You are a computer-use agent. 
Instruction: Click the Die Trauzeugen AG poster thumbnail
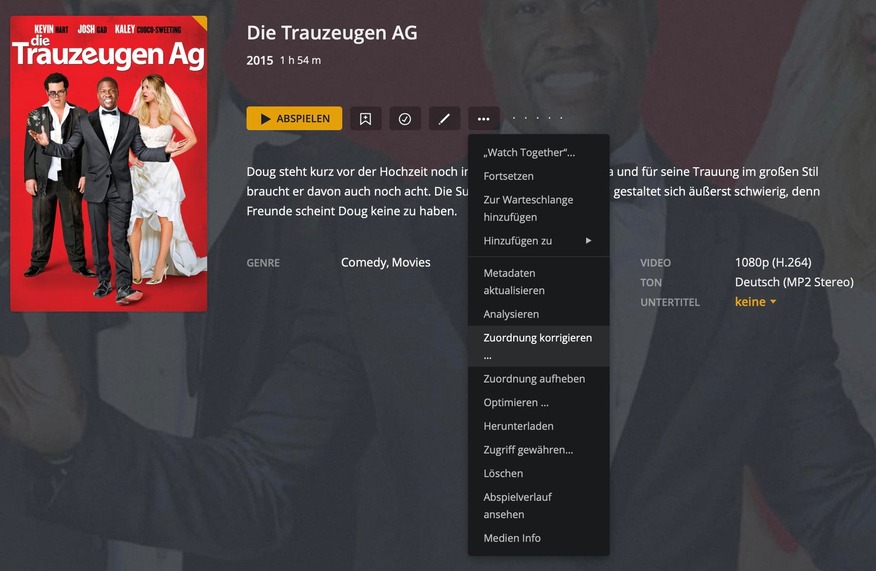point(108,164)
